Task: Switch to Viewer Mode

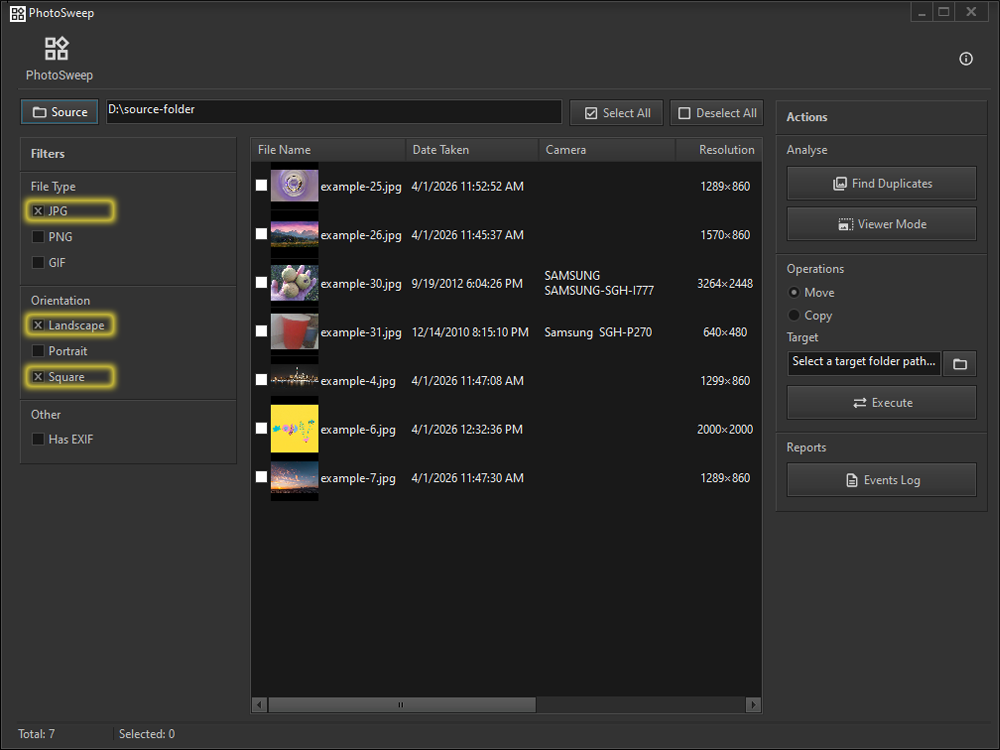Action: [x=881, y=223]
